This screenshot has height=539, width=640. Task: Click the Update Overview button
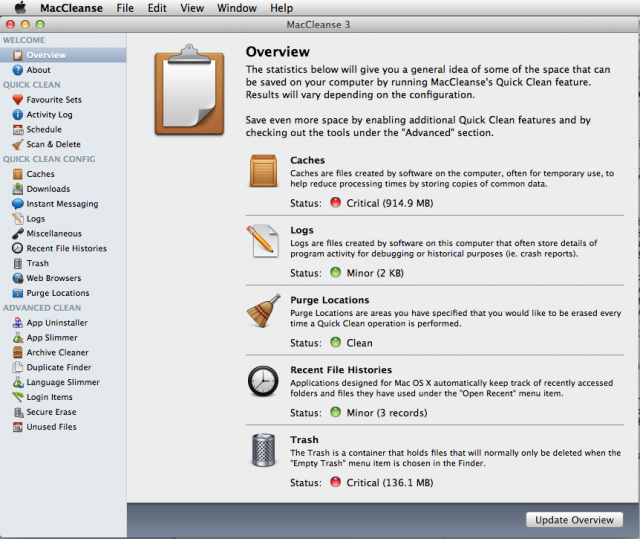click(x=574, y=520)
